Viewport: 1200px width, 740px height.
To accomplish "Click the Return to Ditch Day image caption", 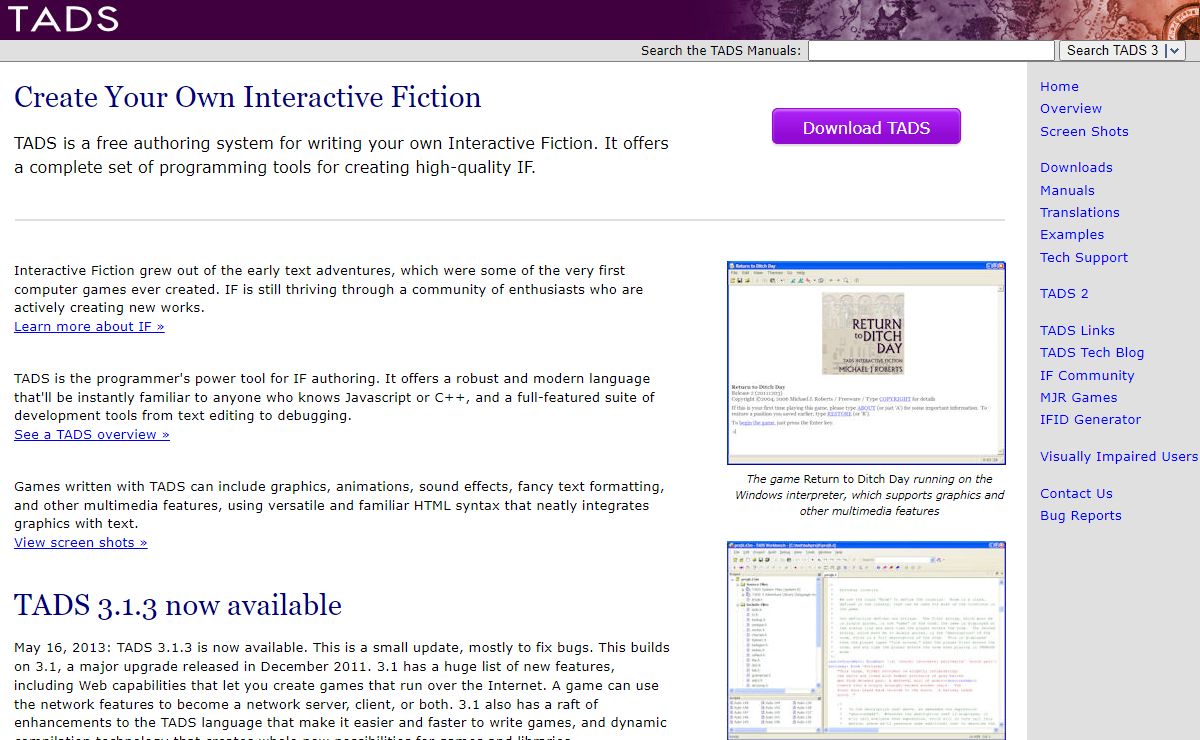I will click(x=869, y=495).
